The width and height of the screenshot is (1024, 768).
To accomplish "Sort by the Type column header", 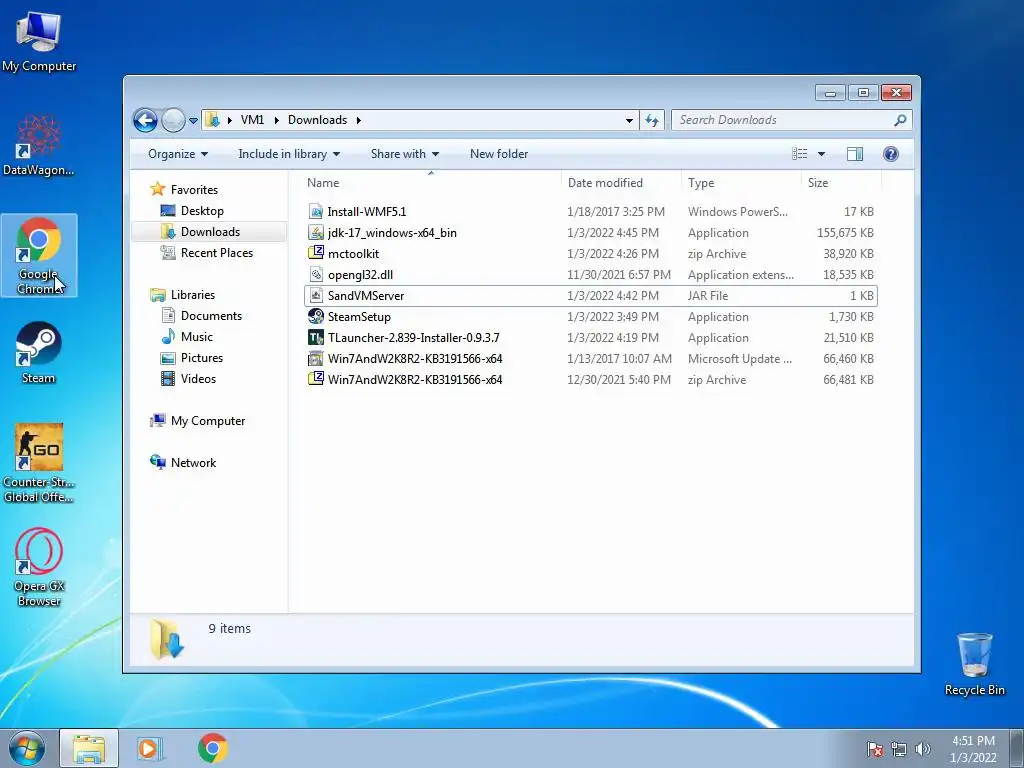I will 741,183.
